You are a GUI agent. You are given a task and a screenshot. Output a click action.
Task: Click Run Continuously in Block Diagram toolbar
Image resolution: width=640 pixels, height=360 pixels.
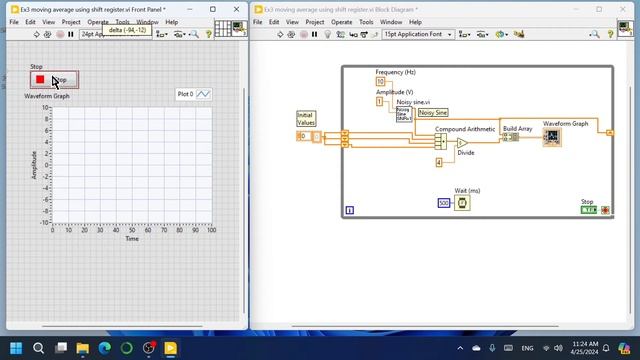tap(291, 35)
